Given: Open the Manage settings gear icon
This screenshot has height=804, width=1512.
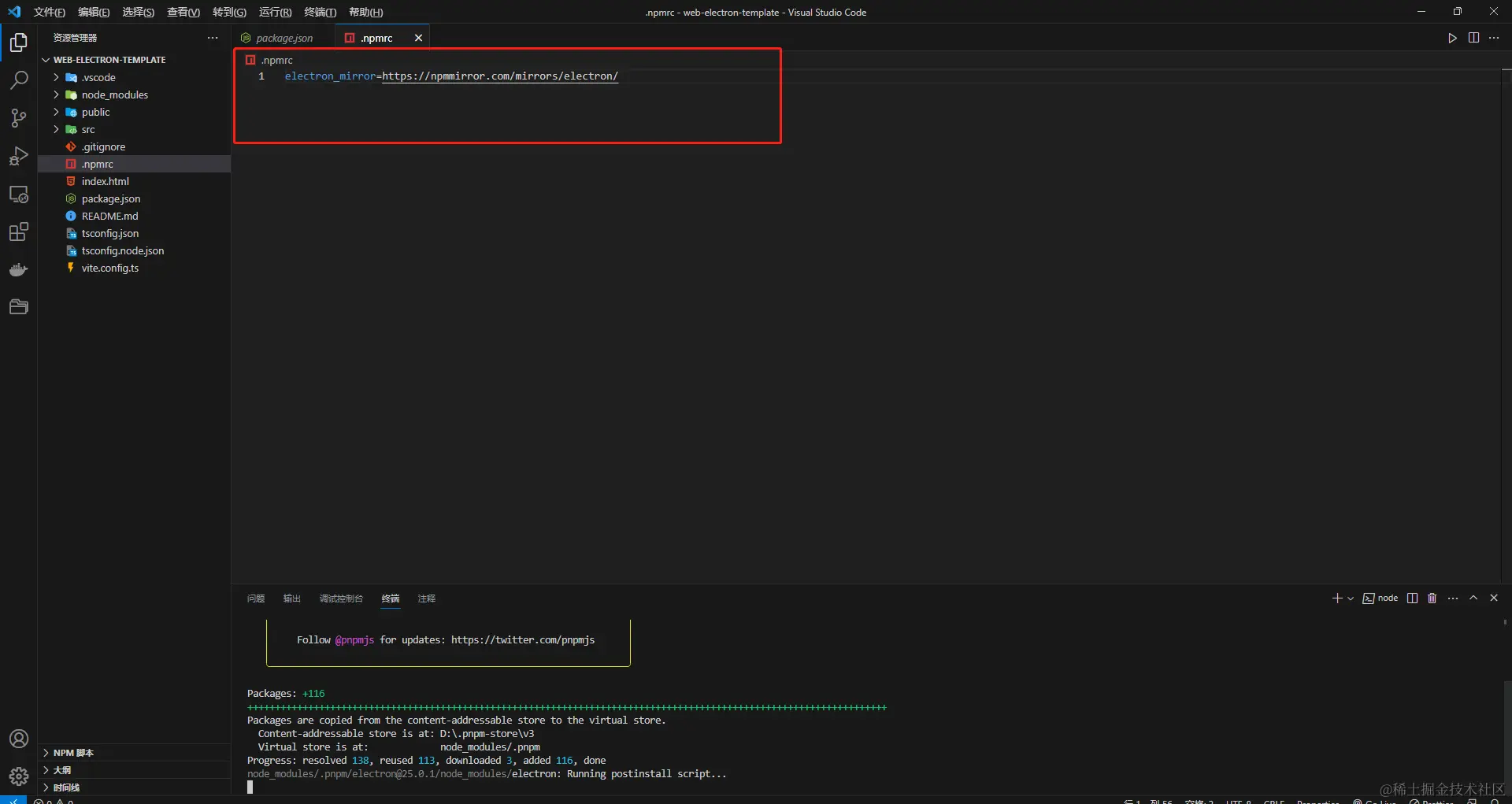Looking at the screenshot, I should 19,776.
